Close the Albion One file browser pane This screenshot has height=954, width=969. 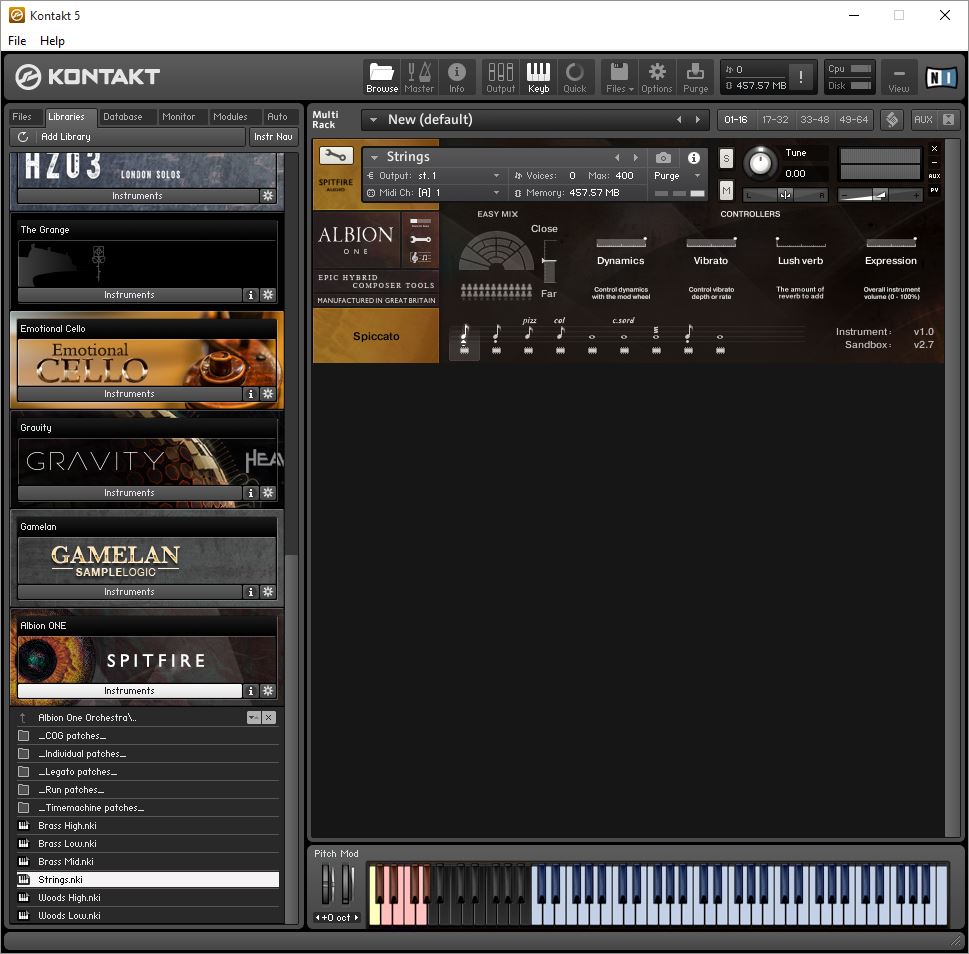click(268, 717)
